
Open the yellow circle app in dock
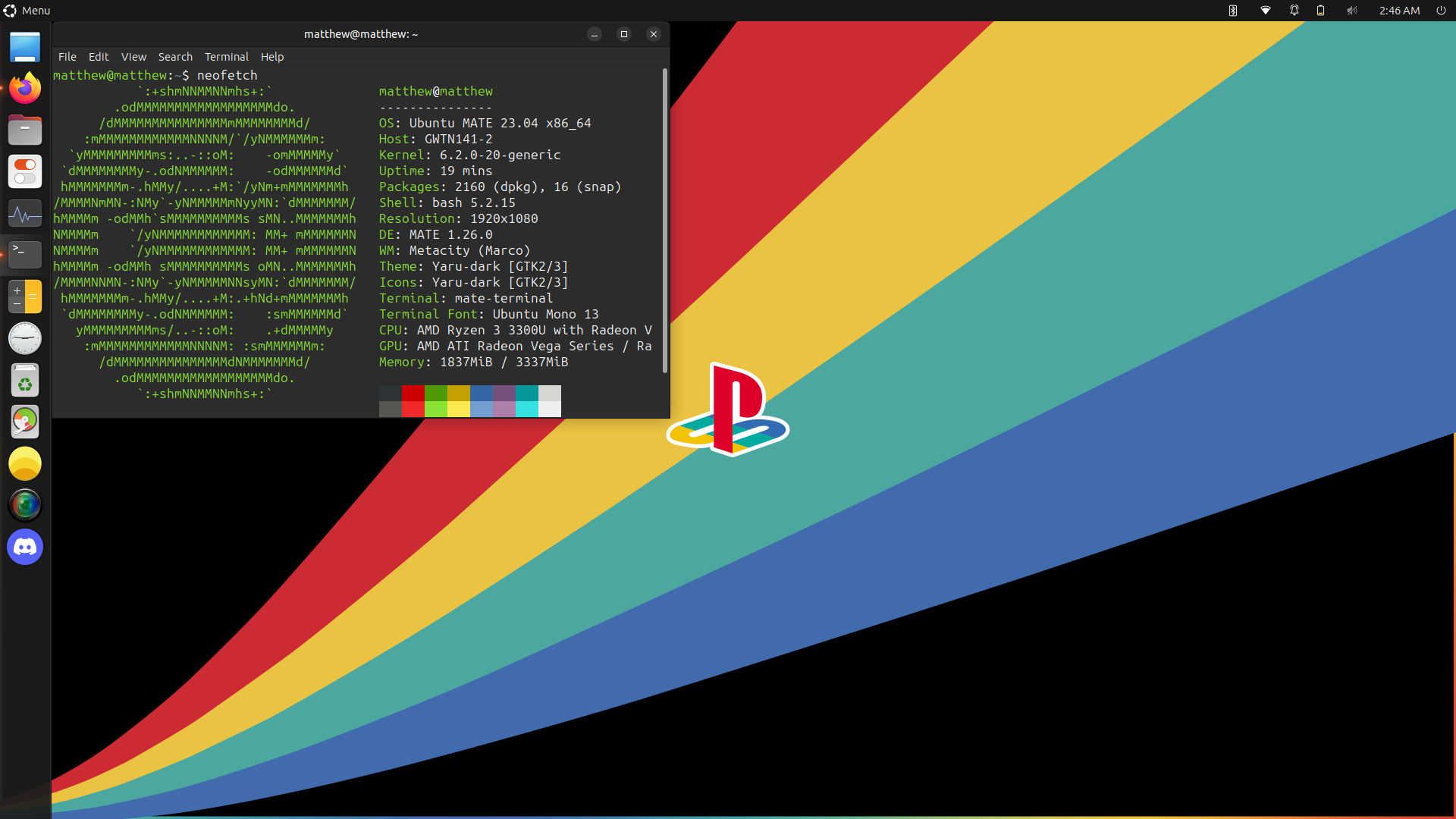click(25, 463)
